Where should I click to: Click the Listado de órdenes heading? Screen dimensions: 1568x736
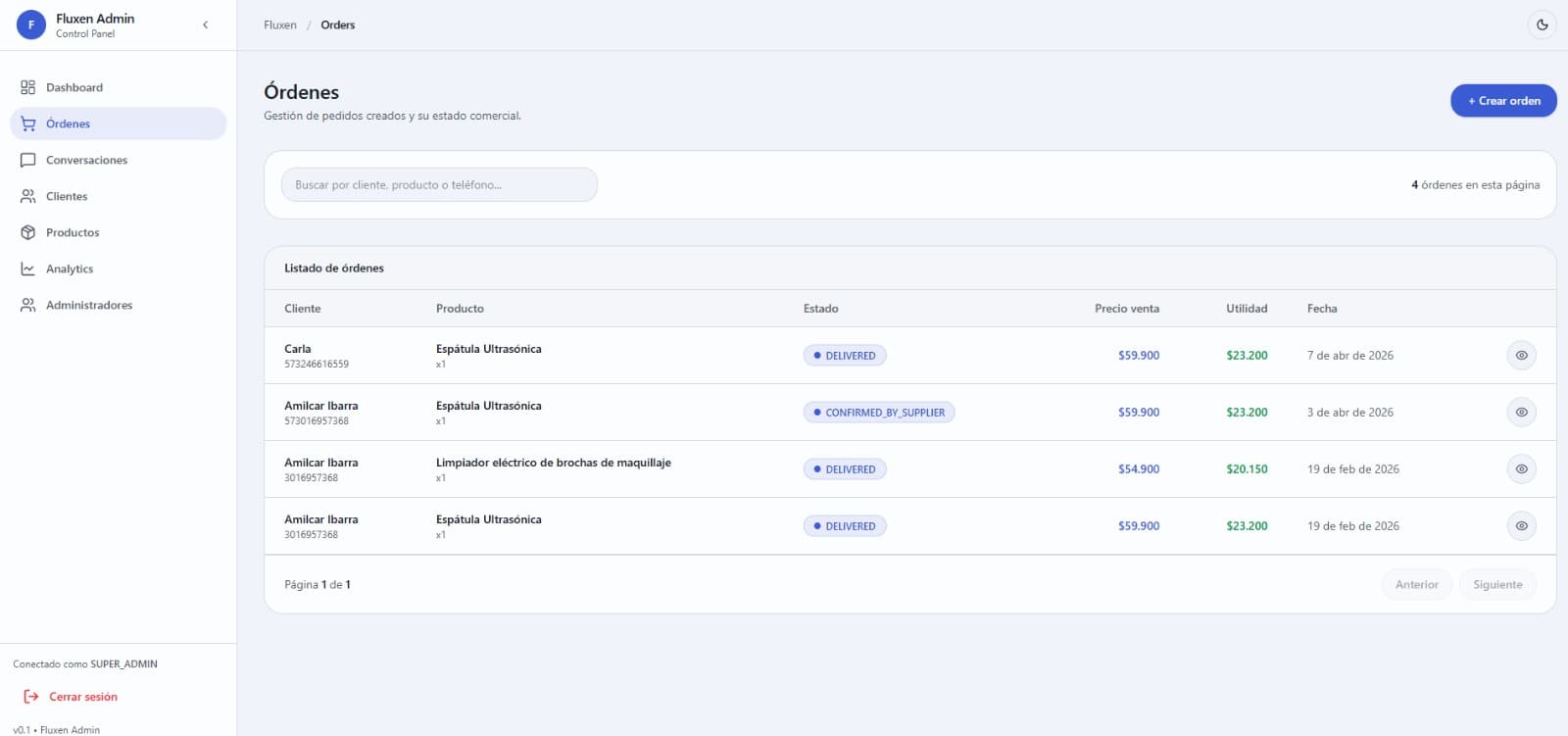[334, 269]
